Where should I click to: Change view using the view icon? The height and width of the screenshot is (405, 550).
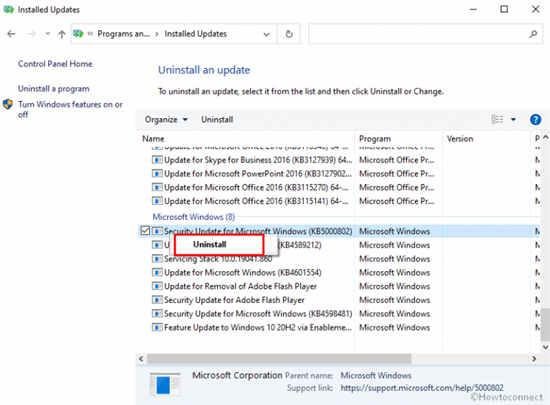click(497, 120)
